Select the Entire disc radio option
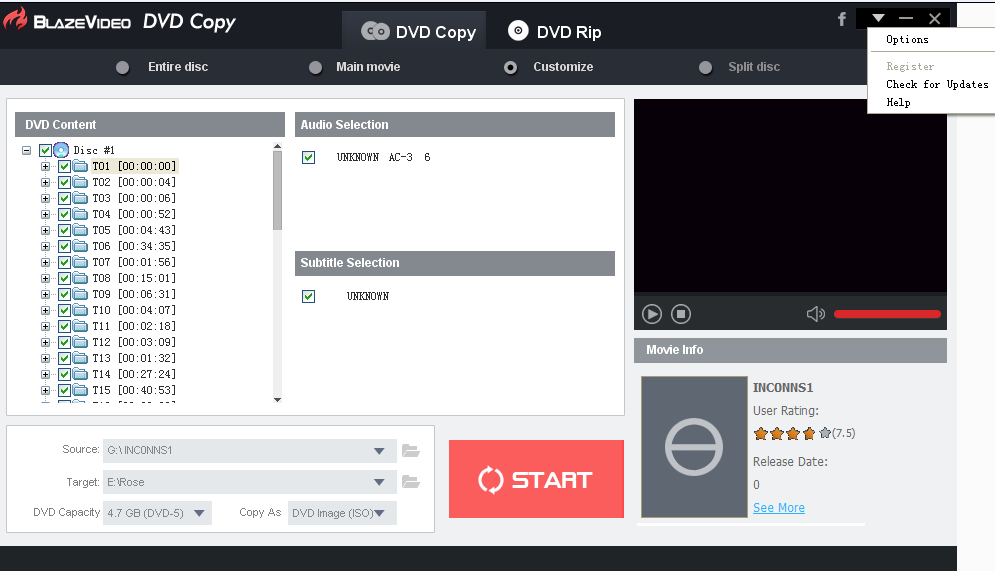995x571 pixels. [x=123, y=68]
